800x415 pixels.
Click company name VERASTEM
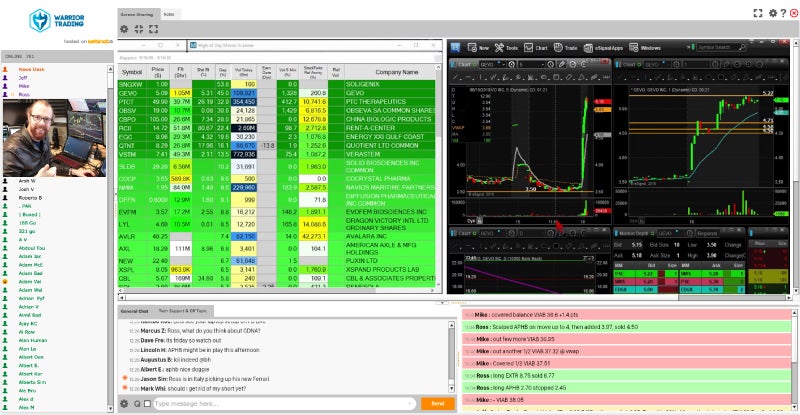click(362, 154)
